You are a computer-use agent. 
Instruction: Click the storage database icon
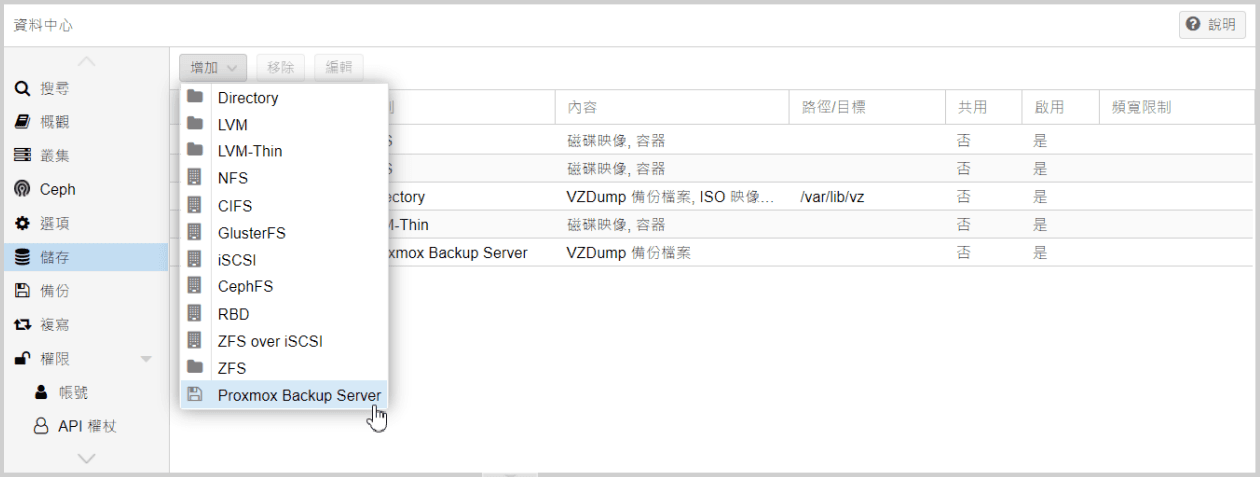(21, 258)
